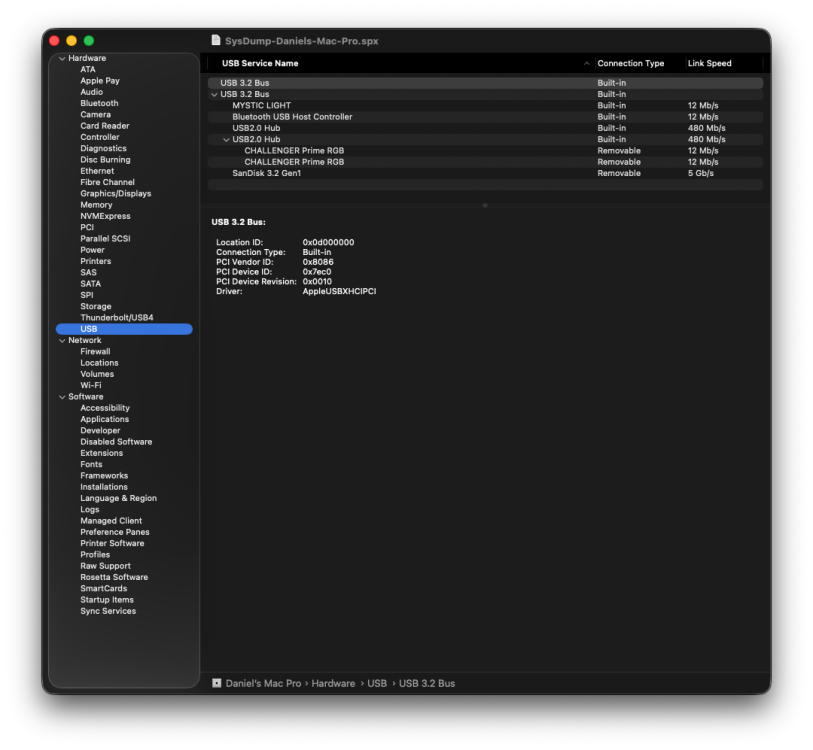Select the first USB 3.2 Bus row
This screenshot has width=813, height=750.
click(485, 83)
